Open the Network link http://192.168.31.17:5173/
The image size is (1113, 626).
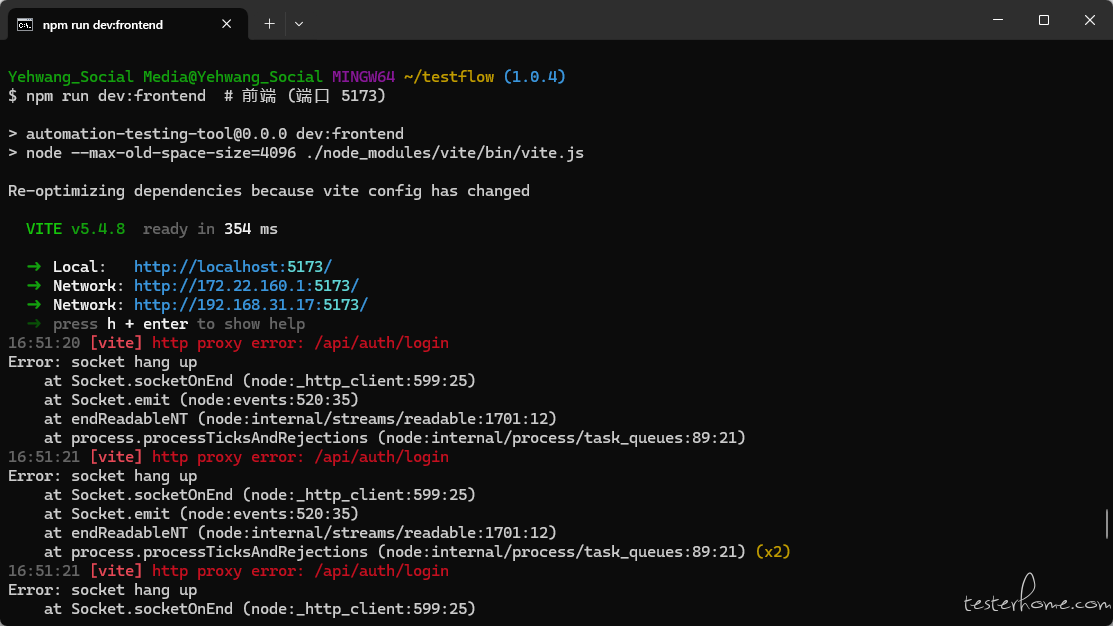tap(250, 305)
